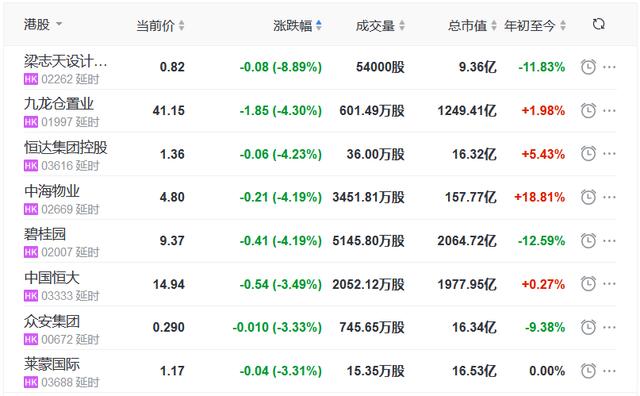Click year-to-date value -11.83%
640x396 pixels.
pos(542,67)
